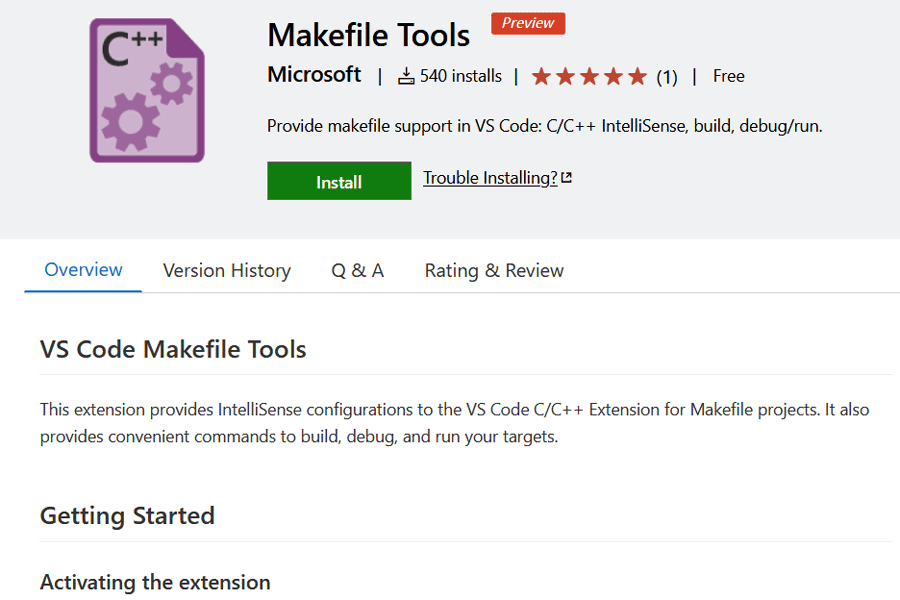Screen dimensions: 900x600
Task: Select the Overview tab
Action: 83,269
